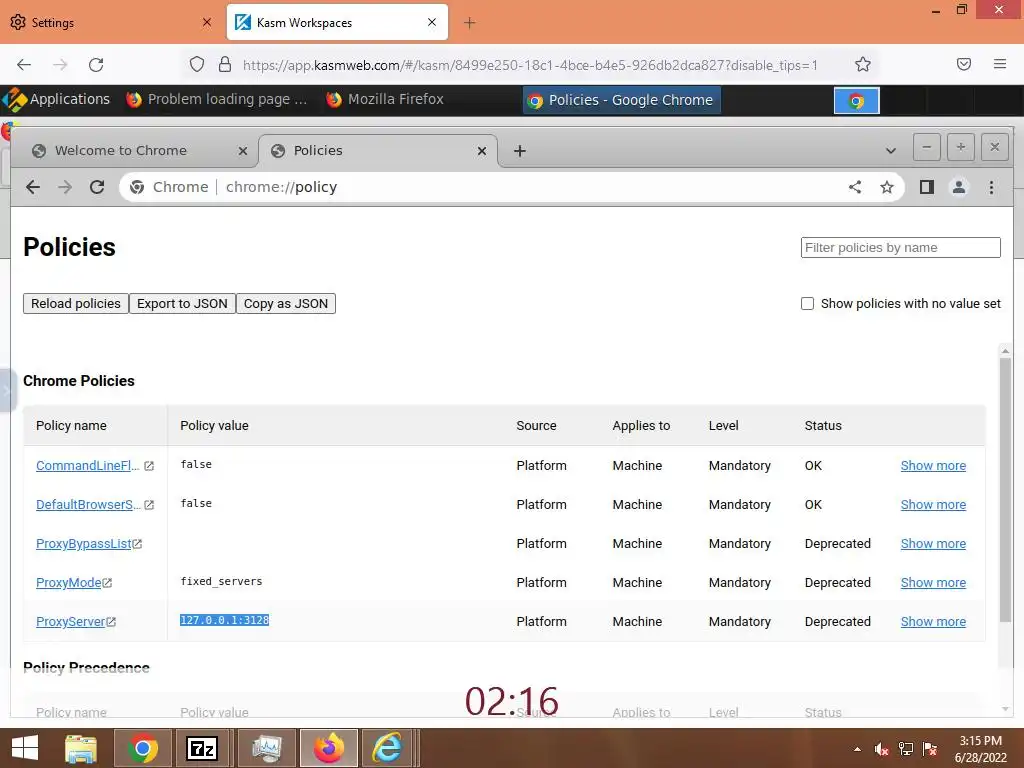Open the taskbar clock showing 3:15 PM
The width and height of the screenshot is (1024, 768).
click(981, 749)
